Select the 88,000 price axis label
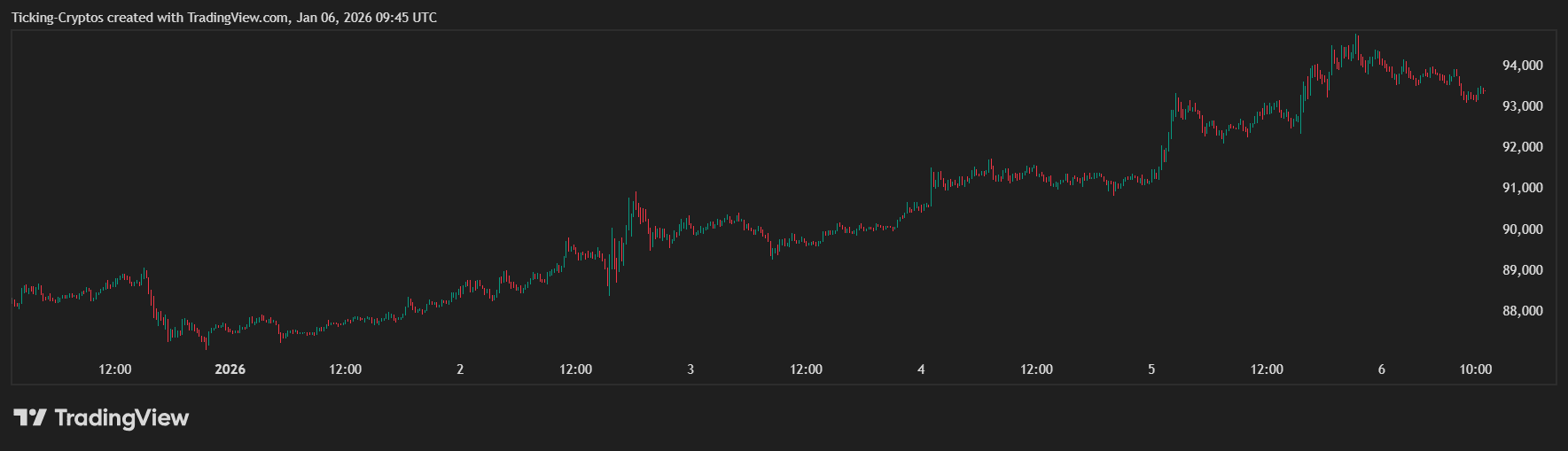This screenshot has width=1568, height=451. pyautogui.click(x=1522, y=311)
